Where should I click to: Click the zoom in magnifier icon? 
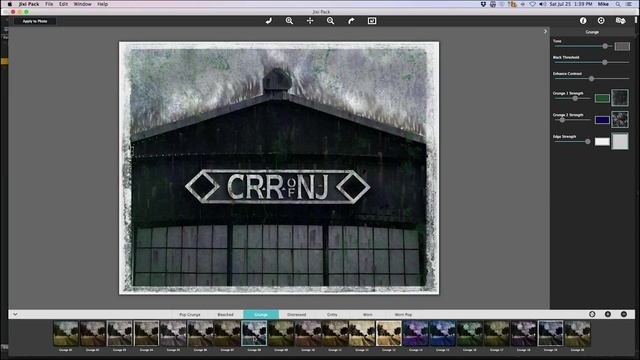(289, 21)
